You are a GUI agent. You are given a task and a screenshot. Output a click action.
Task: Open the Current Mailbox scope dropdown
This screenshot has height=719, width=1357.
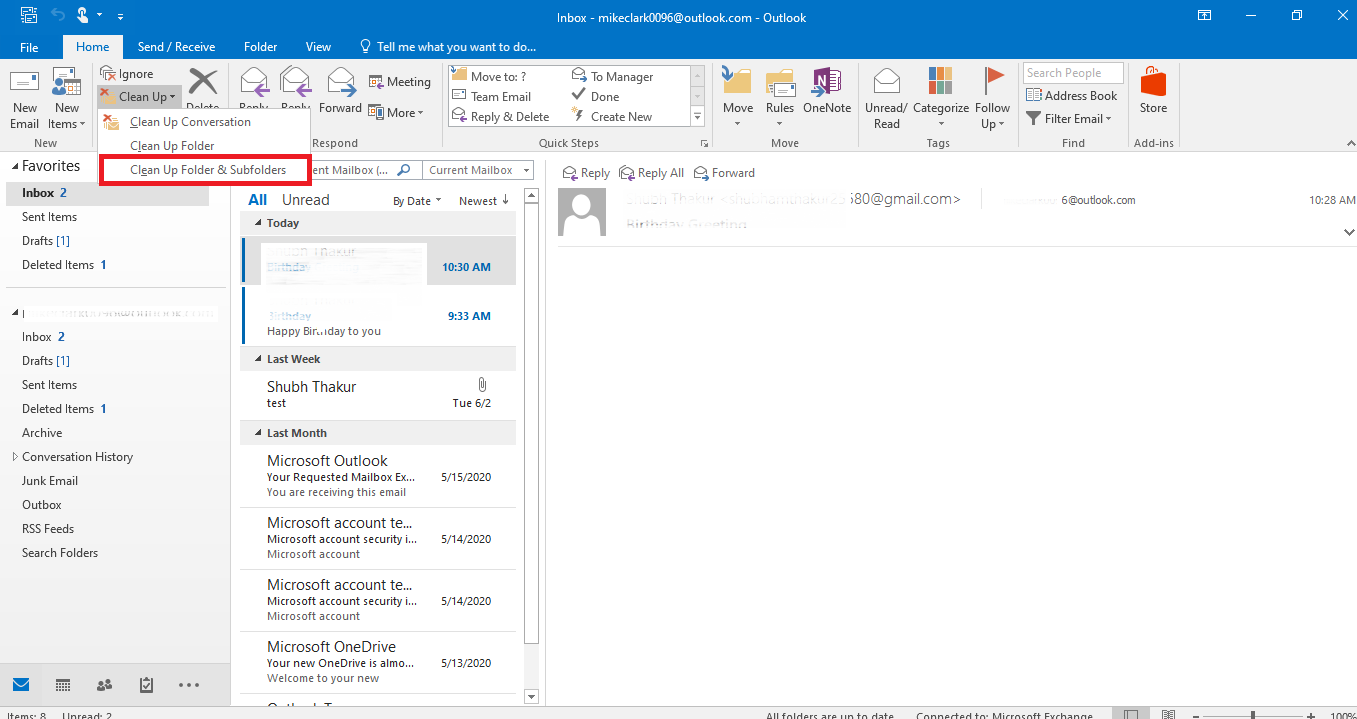[x=478, y=170]
